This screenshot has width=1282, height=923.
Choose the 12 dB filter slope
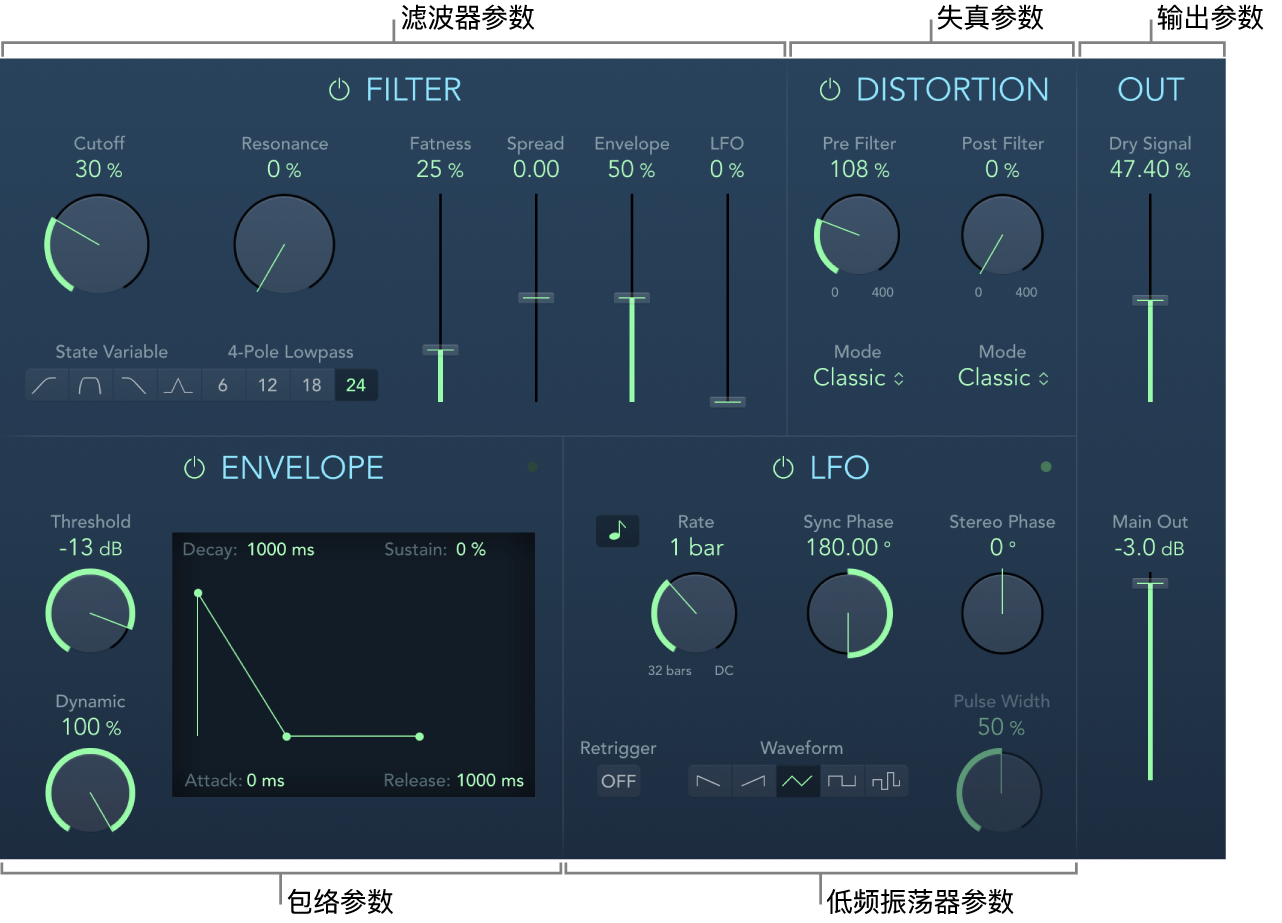[x=267, y=385]
